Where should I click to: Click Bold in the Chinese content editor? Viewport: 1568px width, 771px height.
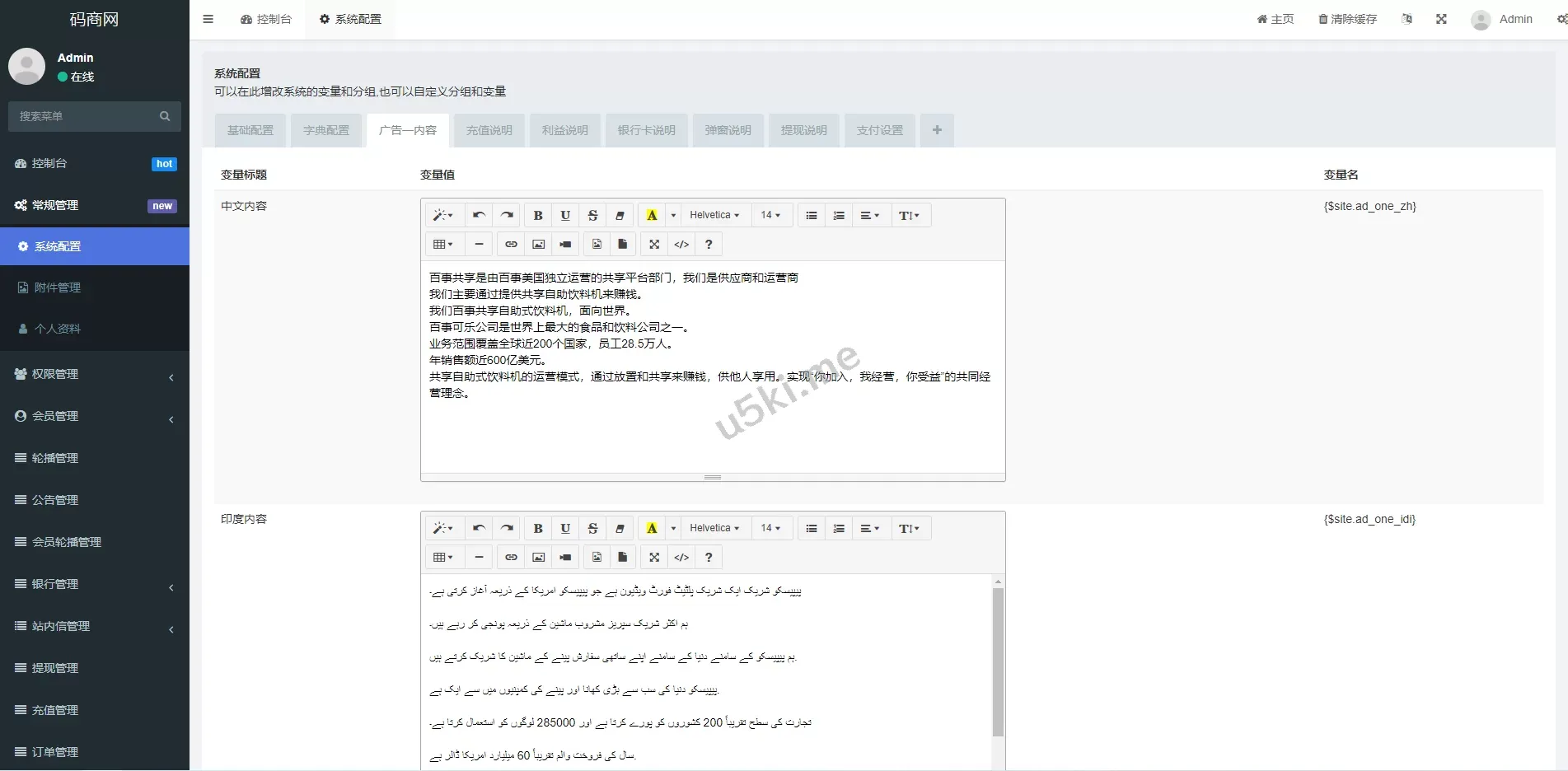538,216
